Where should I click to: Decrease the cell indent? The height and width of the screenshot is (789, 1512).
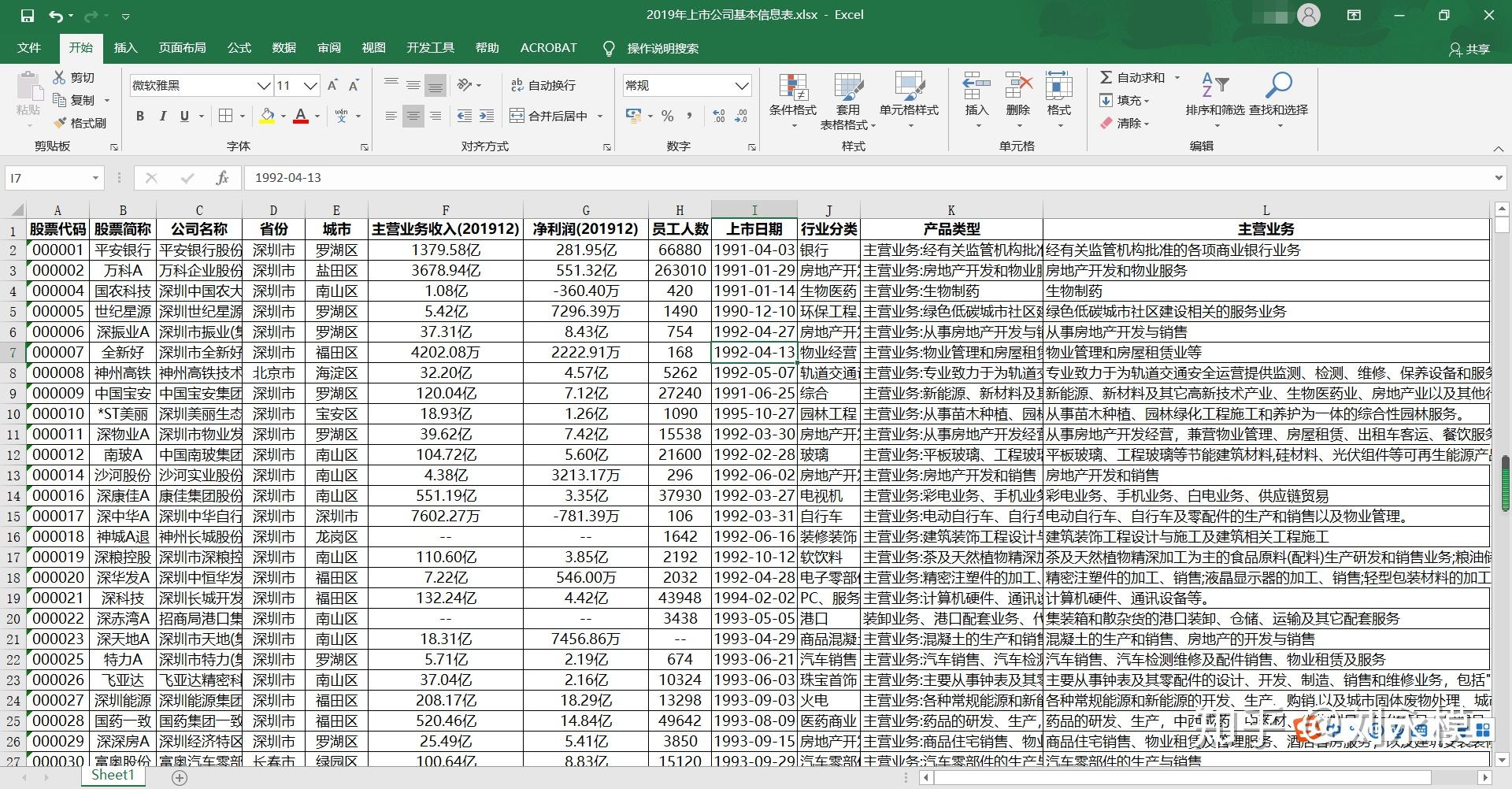(465, 116)
